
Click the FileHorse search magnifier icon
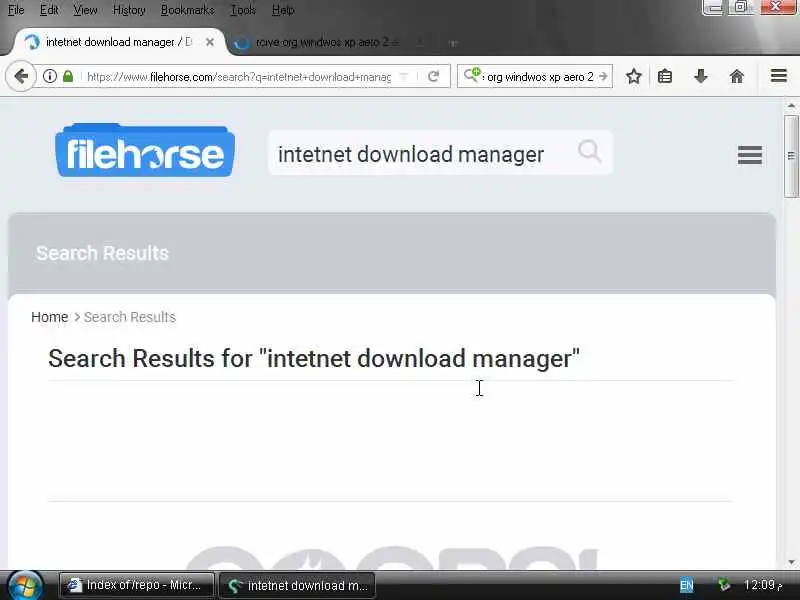(x=590, y=152)
